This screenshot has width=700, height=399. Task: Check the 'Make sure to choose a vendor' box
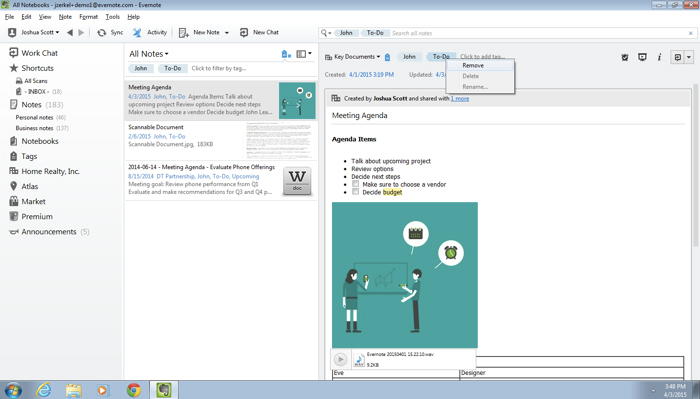click(355, 184)
